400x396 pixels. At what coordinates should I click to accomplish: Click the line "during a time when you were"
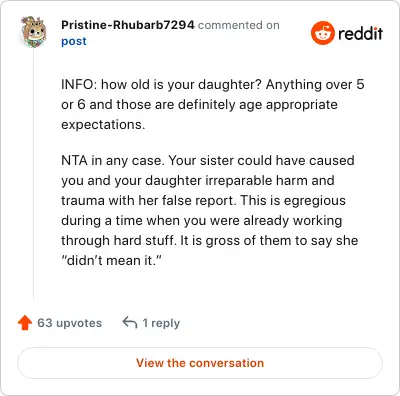[x=202, y=220]
